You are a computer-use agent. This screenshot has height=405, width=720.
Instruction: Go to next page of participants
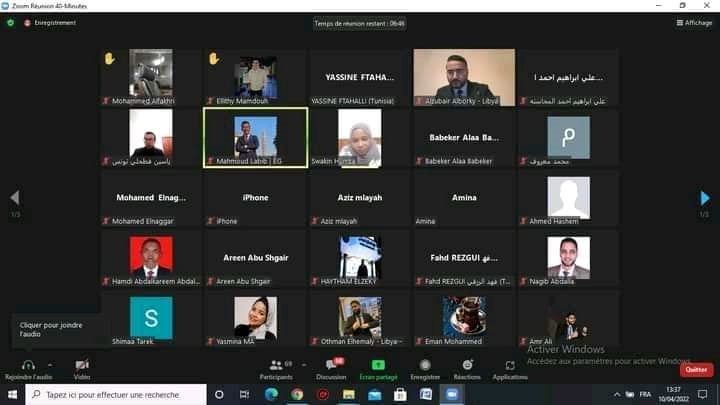(x=705, y=198)
